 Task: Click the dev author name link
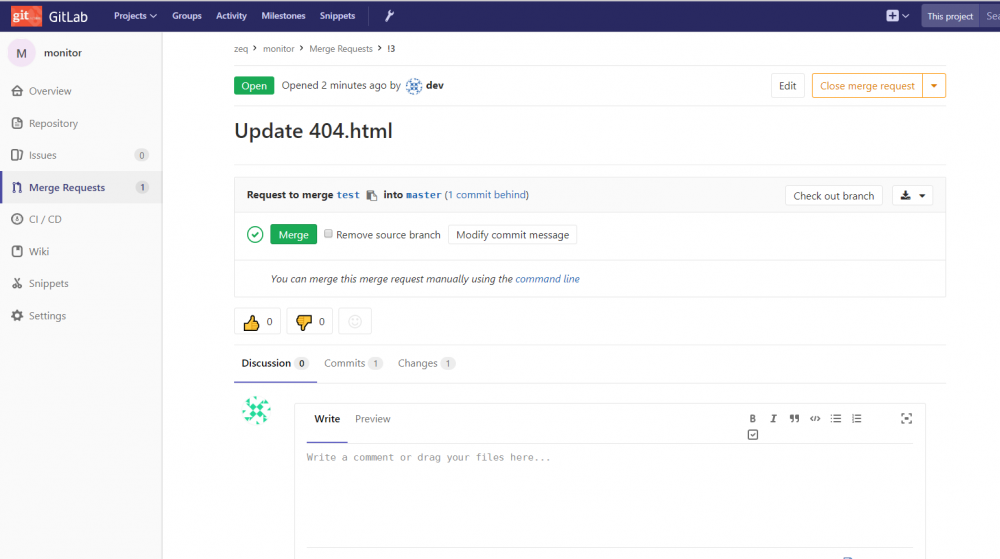tap(435, 85)
